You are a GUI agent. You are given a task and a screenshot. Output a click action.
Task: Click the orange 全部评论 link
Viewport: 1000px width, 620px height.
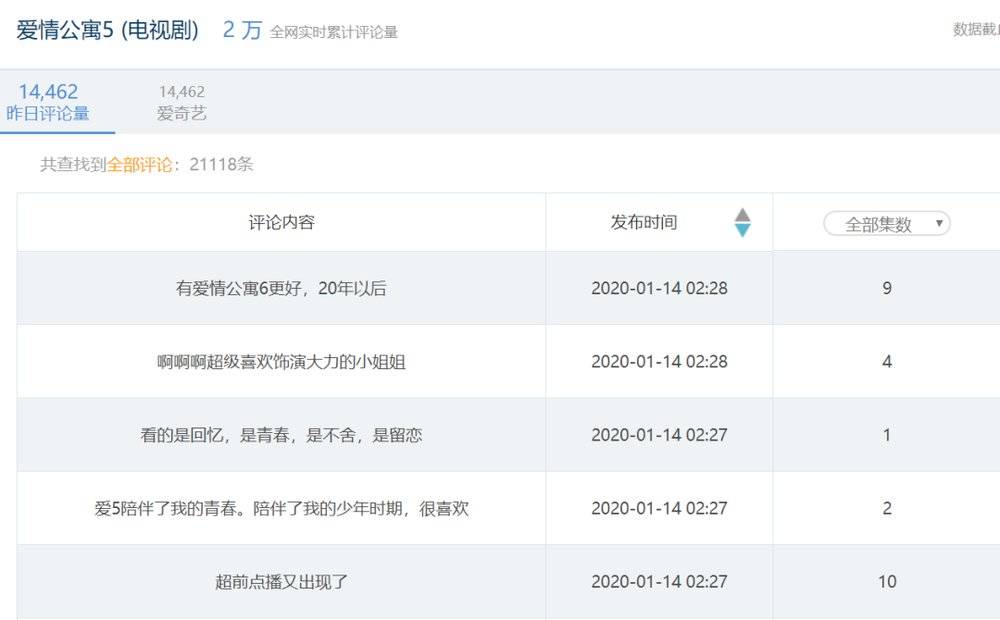coord(139,165)
